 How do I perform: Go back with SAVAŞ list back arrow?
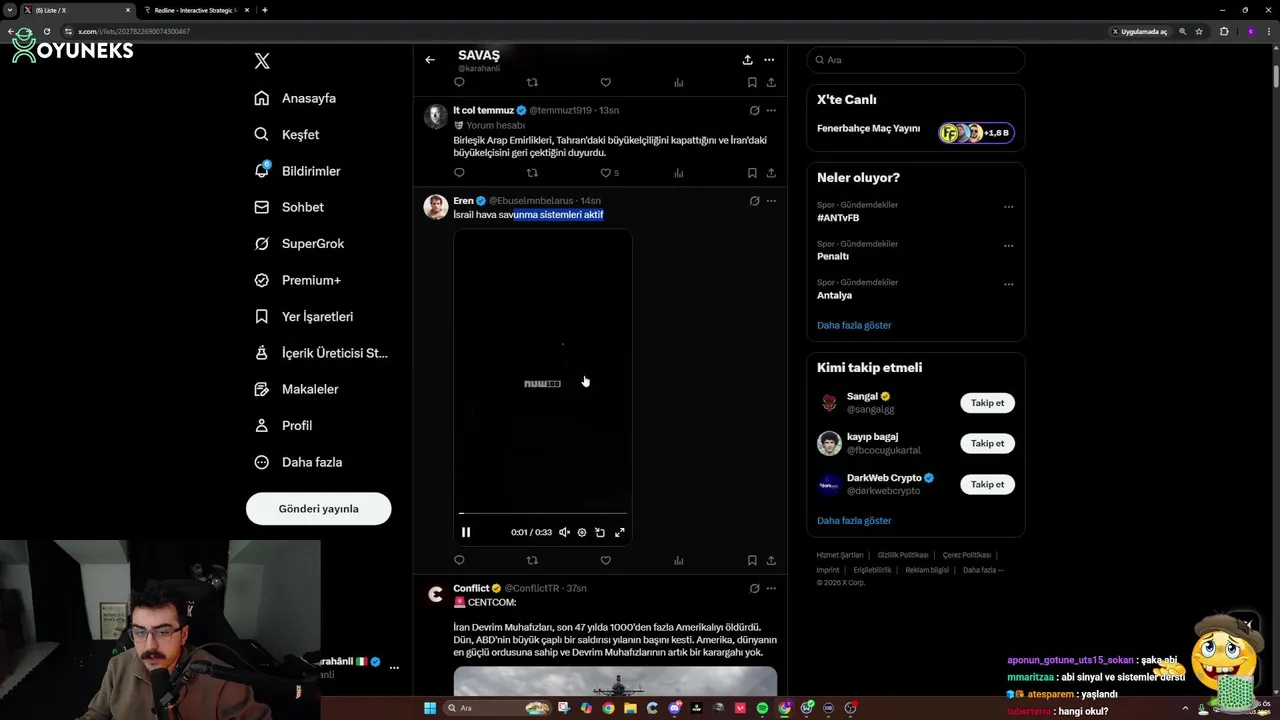(x=430, y=60)
